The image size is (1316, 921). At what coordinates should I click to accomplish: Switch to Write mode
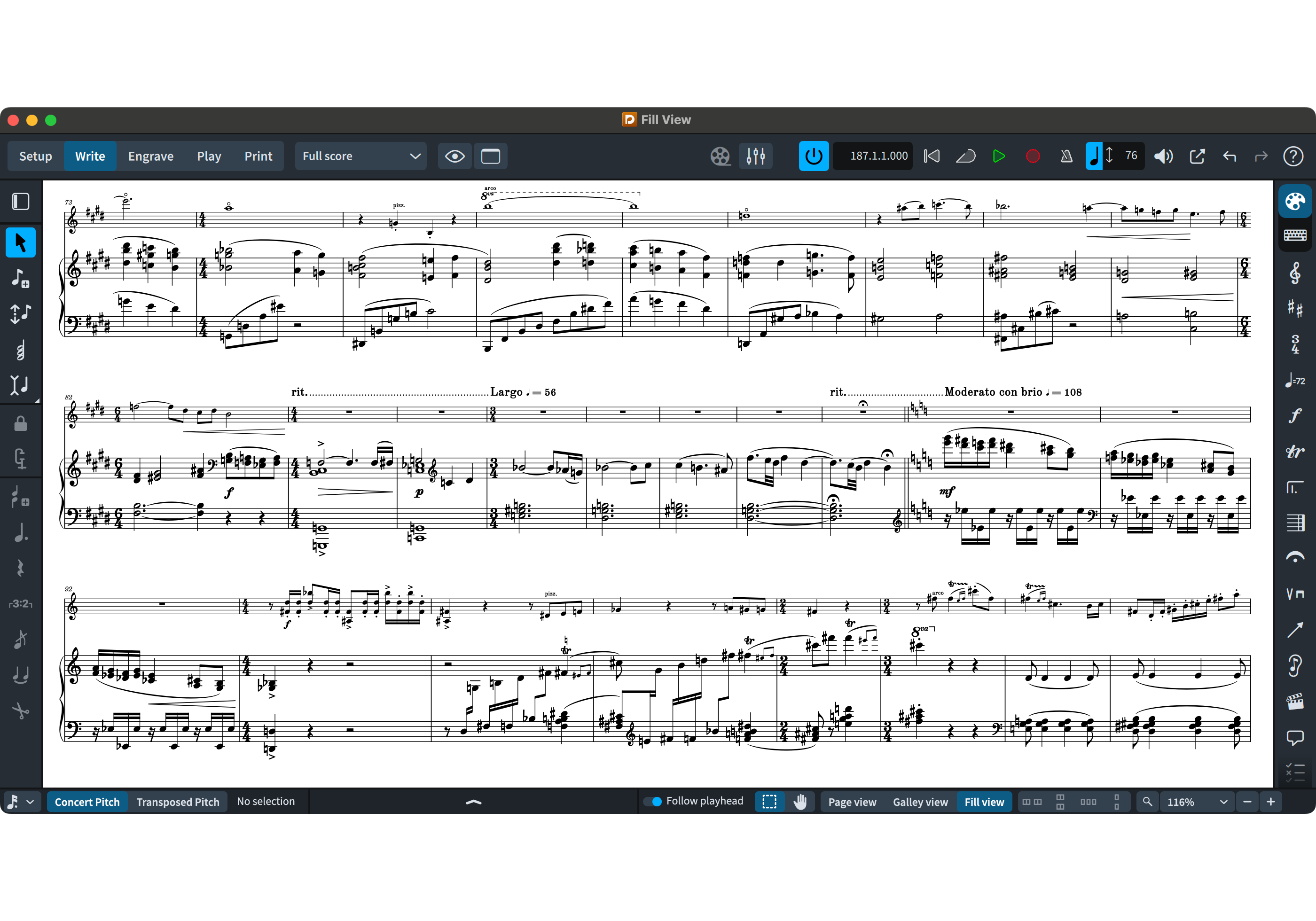pyautogui.click(x=90, y=156)
